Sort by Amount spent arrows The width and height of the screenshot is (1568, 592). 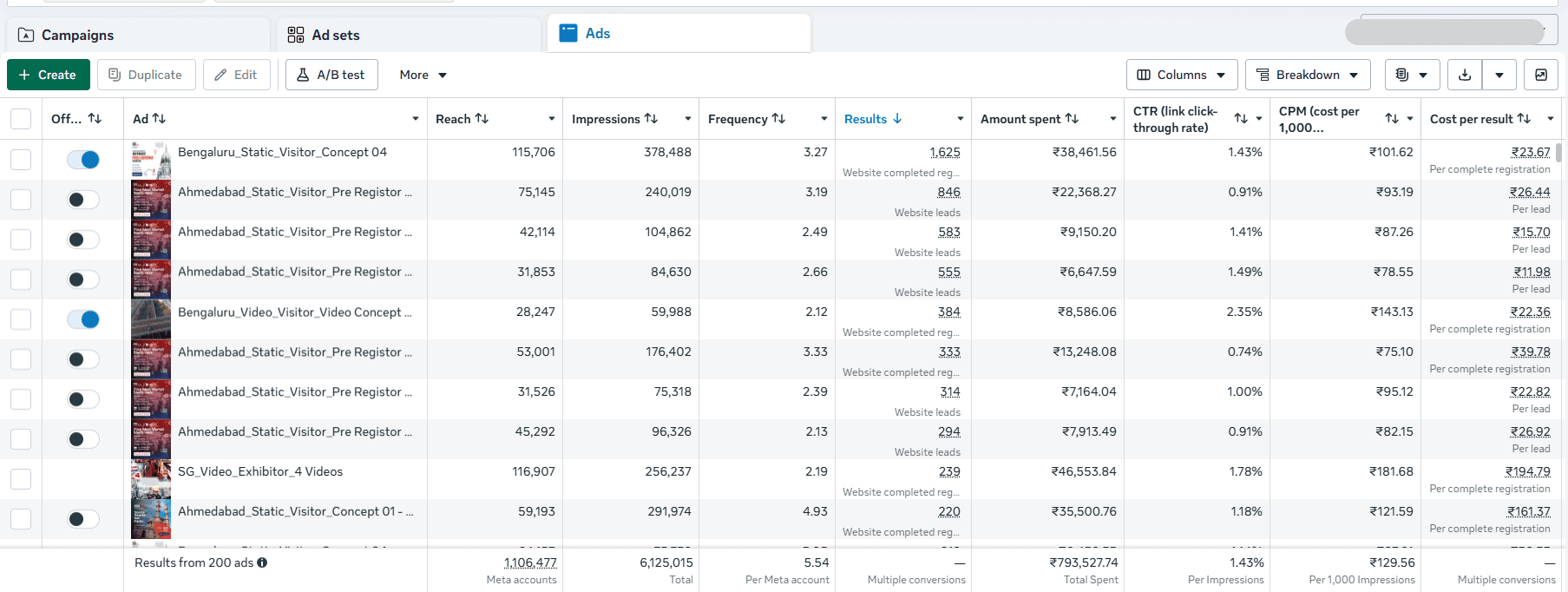pyautogui.click(x=1072, y=118)
